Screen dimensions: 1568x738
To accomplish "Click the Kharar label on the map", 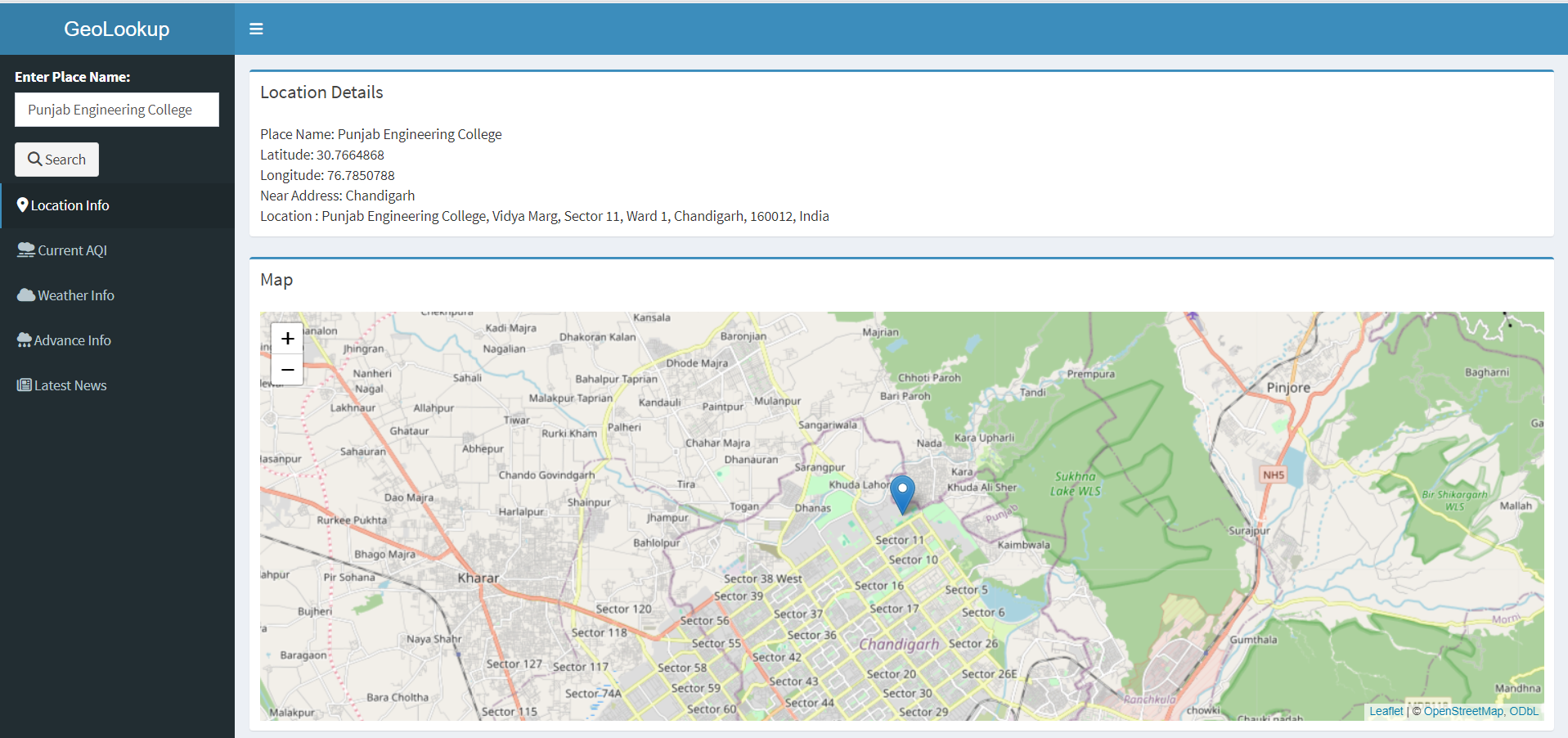I will 478,578.
